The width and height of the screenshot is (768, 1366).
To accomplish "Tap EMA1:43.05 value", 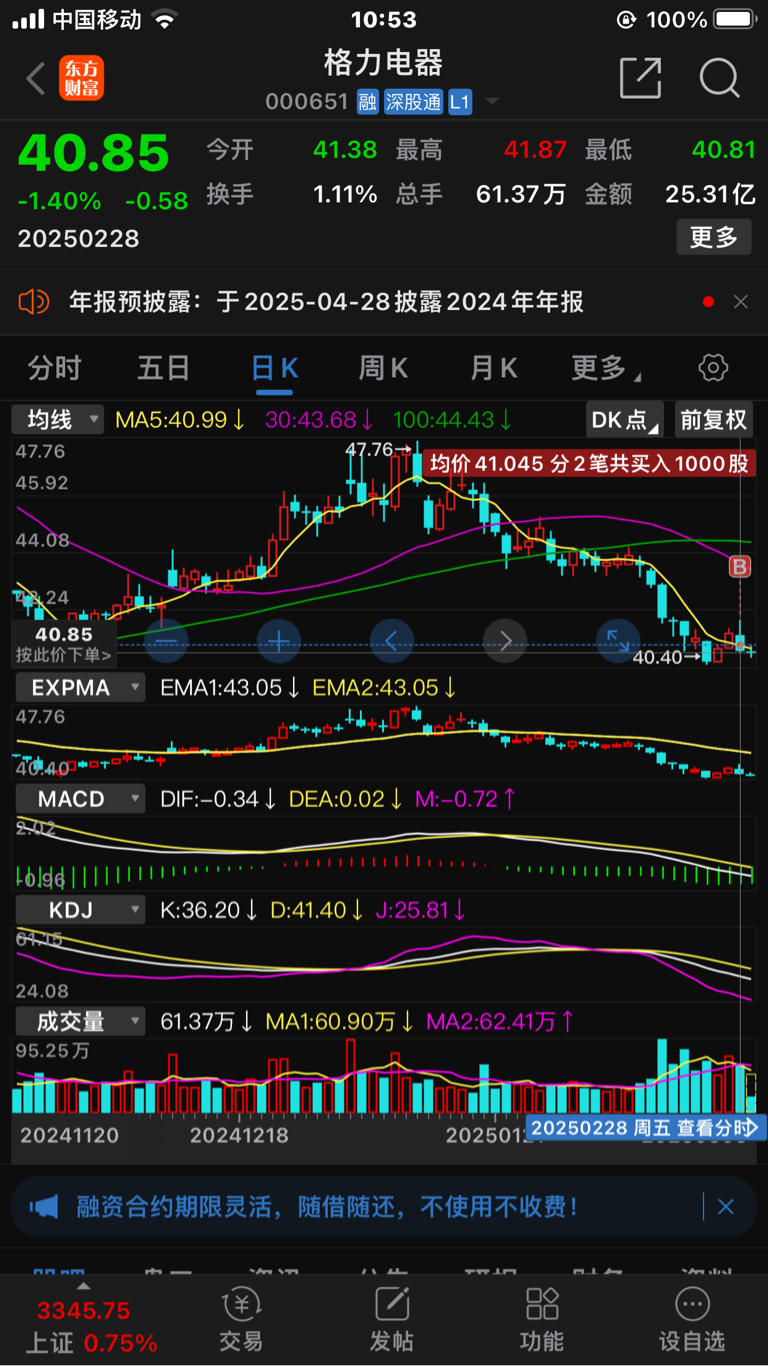I will click(230, 687).
